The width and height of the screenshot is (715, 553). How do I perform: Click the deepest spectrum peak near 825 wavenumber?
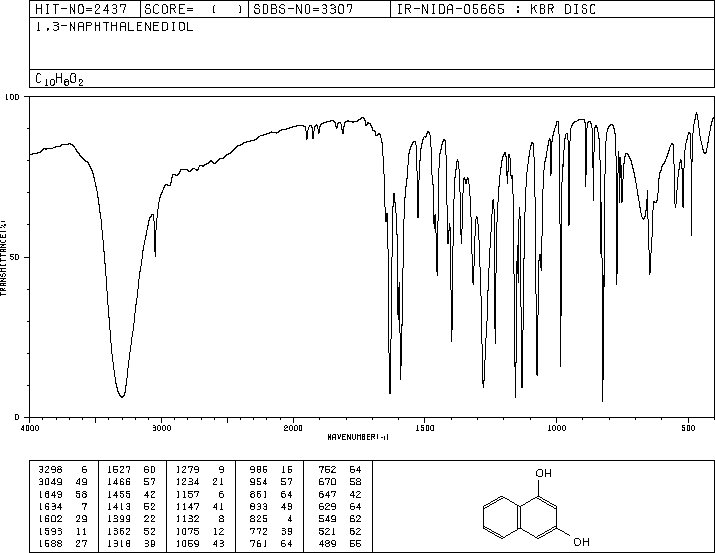tap(602, 400)
